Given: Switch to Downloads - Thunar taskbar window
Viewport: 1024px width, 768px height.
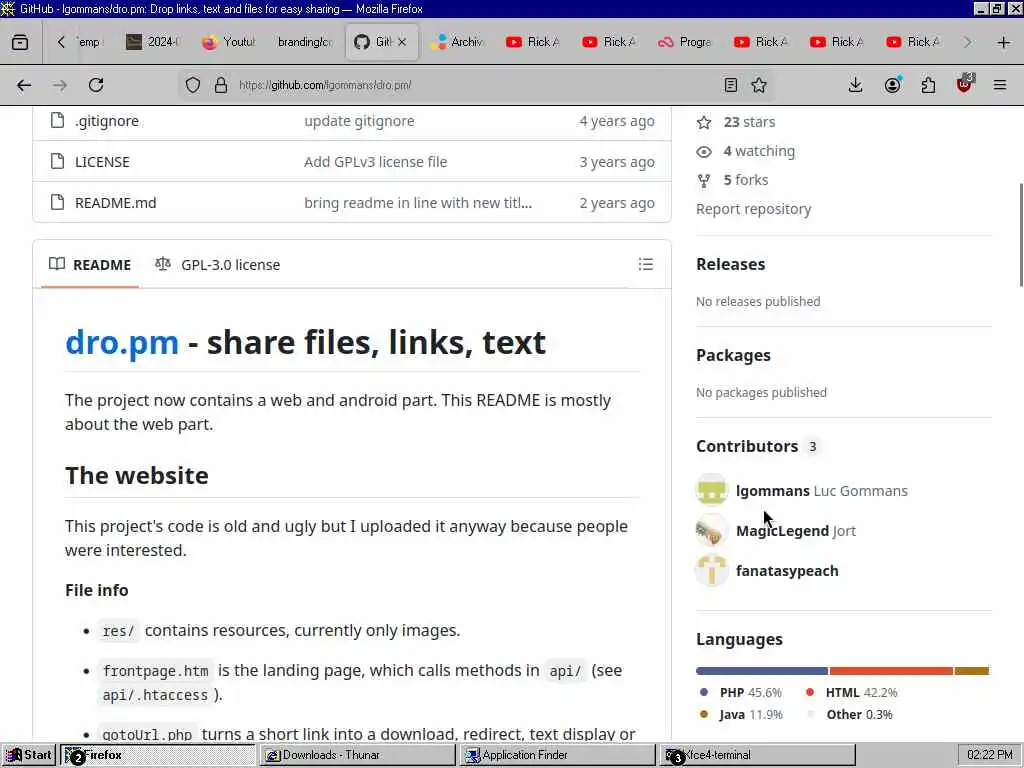Looking at the screenshot, I should click(357, 755).
